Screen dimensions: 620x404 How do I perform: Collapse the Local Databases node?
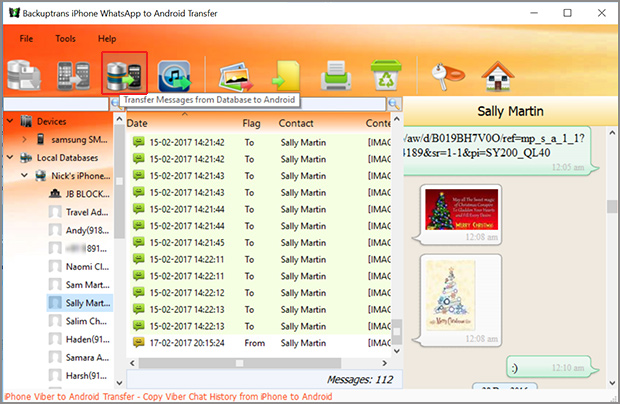point(10,157)
